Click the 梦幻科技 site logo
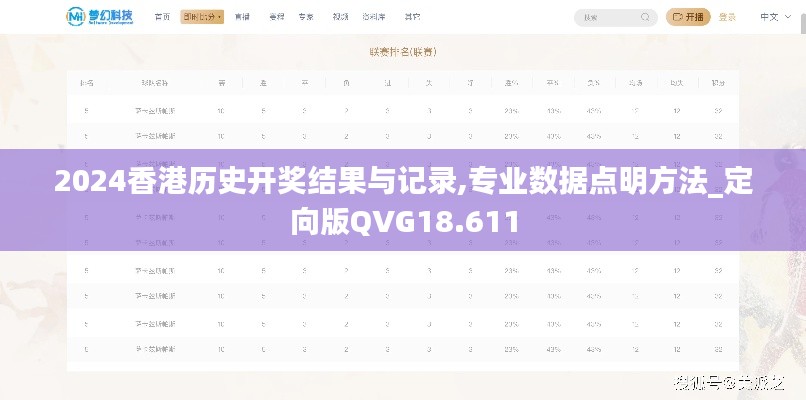This screenshot has height=400, width=806. click(100, 16)
